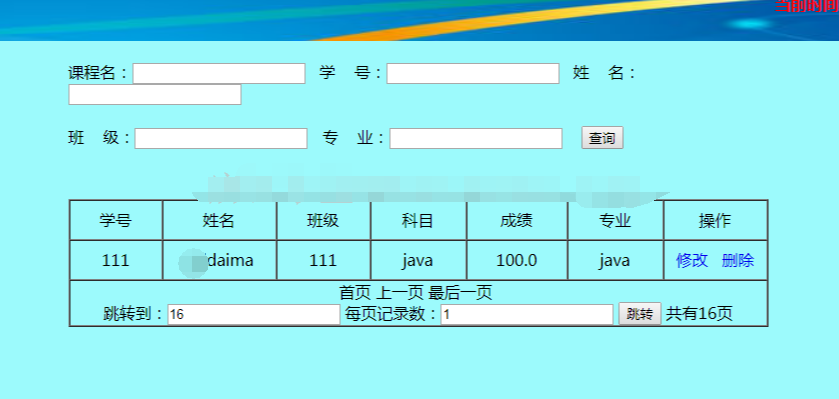Click the 查询 button

pyautogui.click(x=602, y=138)
